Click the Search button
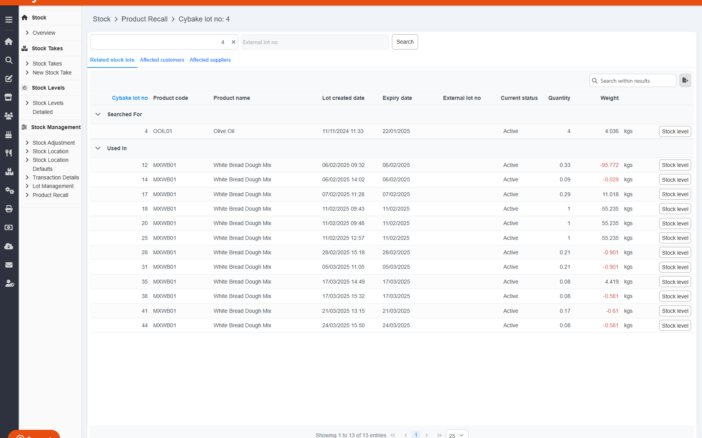 coord(404,42)
